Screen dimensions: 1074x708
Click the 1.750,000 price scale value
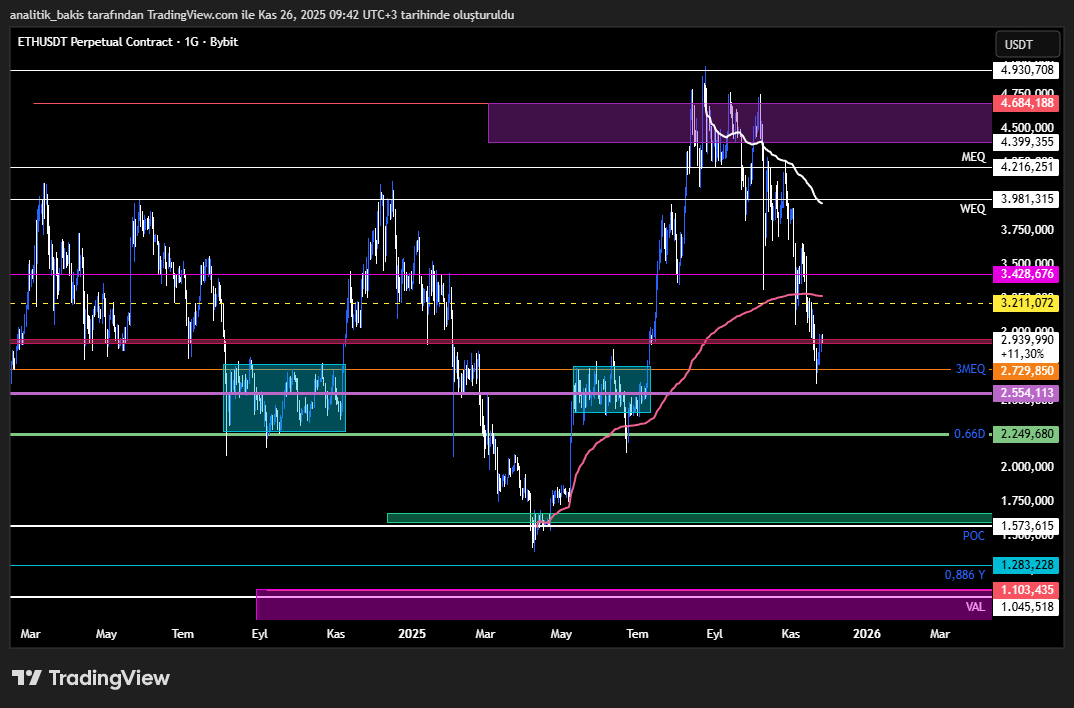[1027, 501]
